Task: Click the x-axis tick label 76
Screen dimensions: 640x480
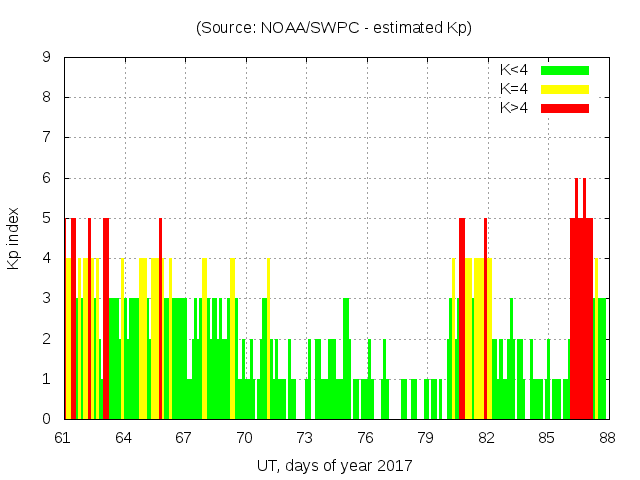Action: coord(365,437)
